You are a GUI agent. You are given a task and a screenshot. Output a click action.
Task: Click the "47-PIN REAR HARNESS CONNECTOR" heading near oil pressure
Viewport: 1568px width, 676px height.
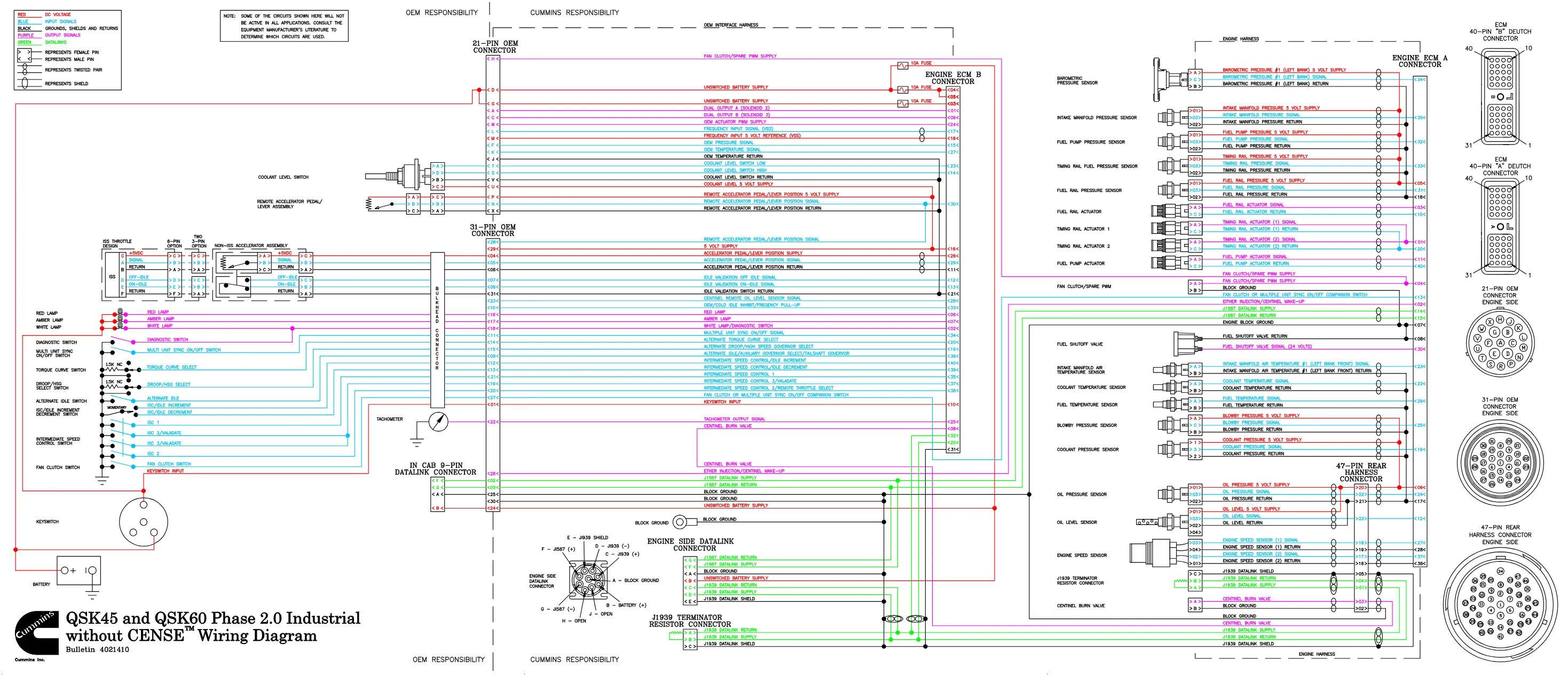(x=1361, y=472)
